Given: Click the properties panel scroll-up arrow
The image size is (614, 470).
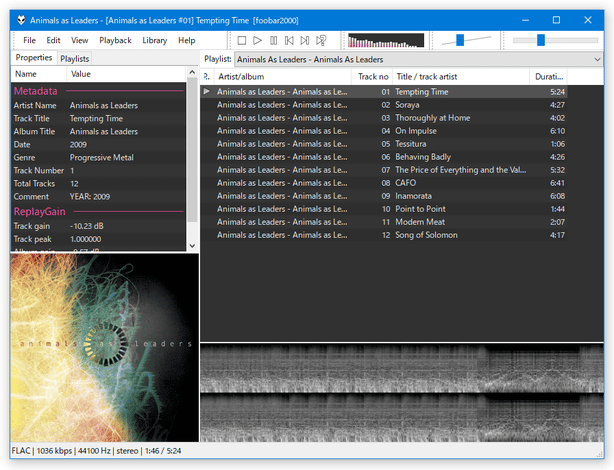Looking at the screenshot, I should 192,72.
